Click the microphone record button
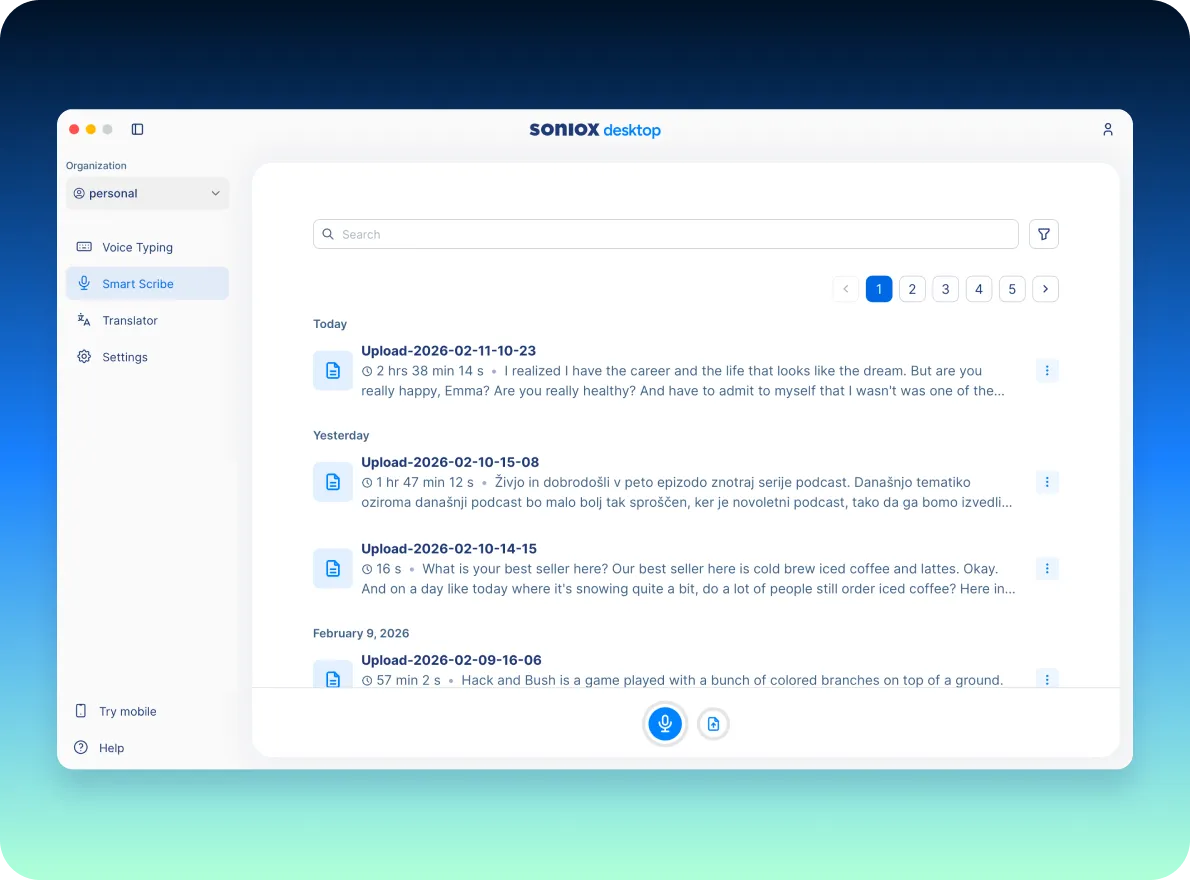 point(665,723)
